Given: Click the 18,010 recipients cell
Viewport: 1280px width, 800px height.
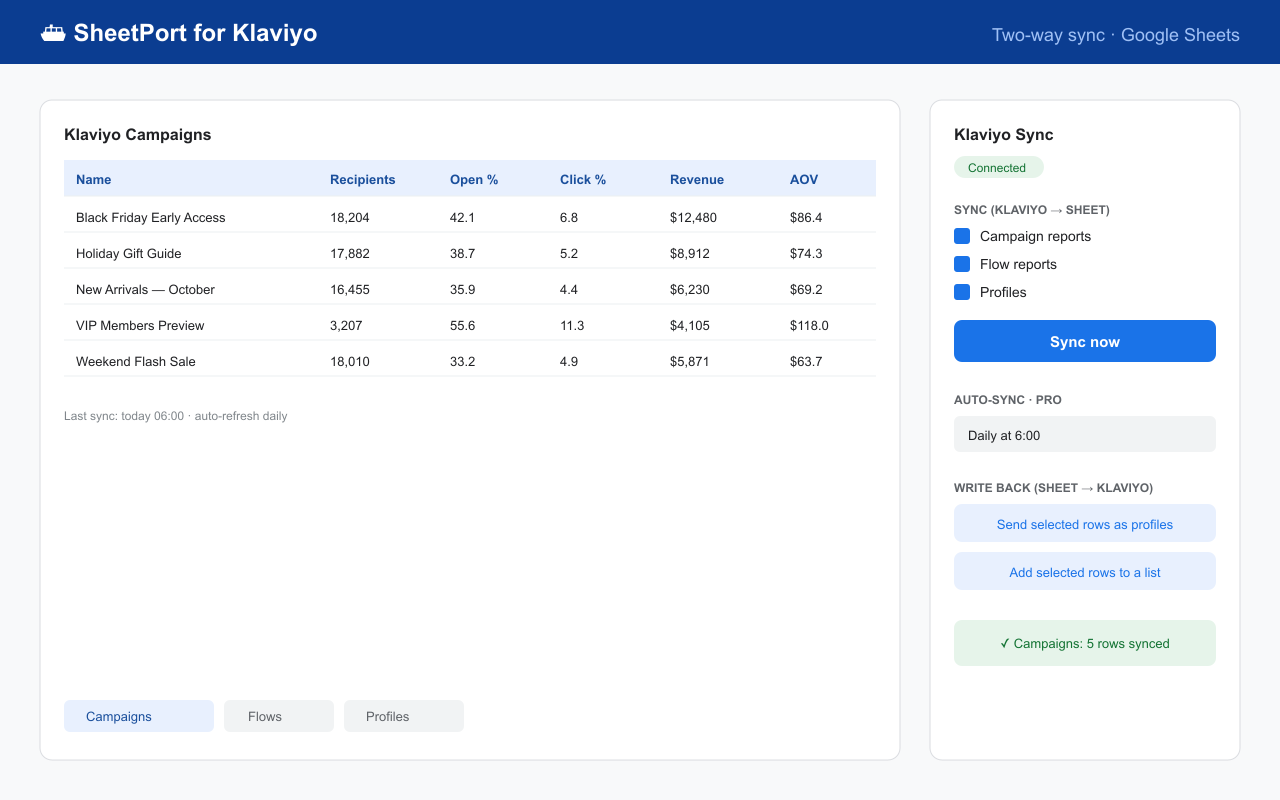Looking at the screenshot, I should click(x=350, y=361).
